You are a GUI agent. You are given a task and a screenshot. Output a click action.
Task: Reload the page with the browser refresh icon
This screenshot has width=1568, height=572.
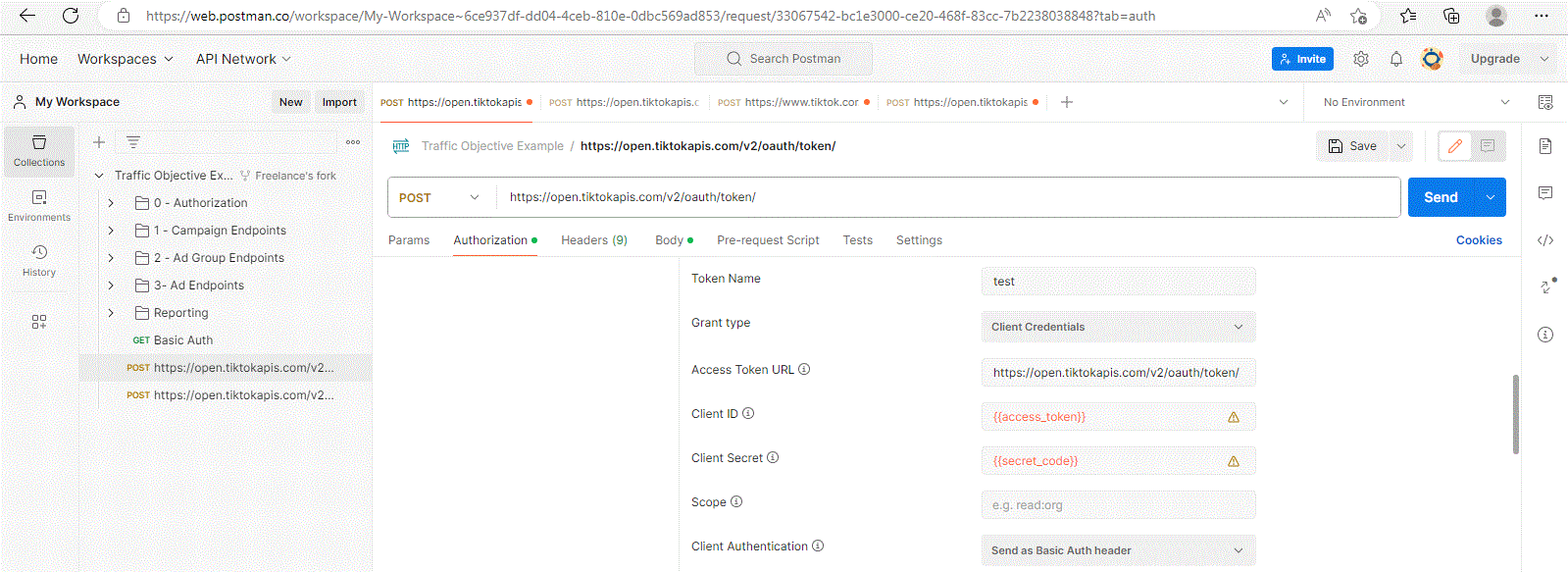tap(71, 16)
